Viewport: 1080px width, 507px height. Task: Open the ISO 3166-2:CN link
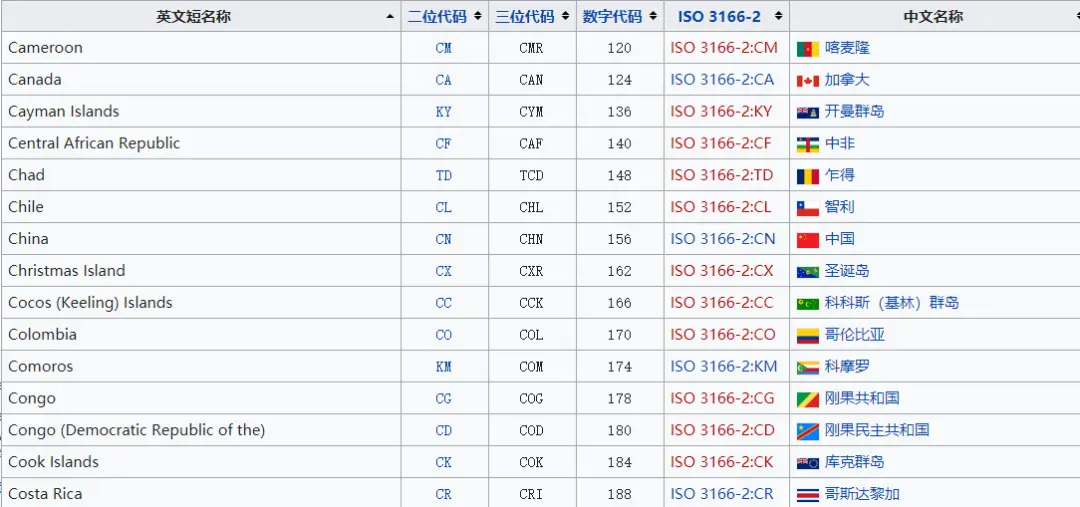723,239
